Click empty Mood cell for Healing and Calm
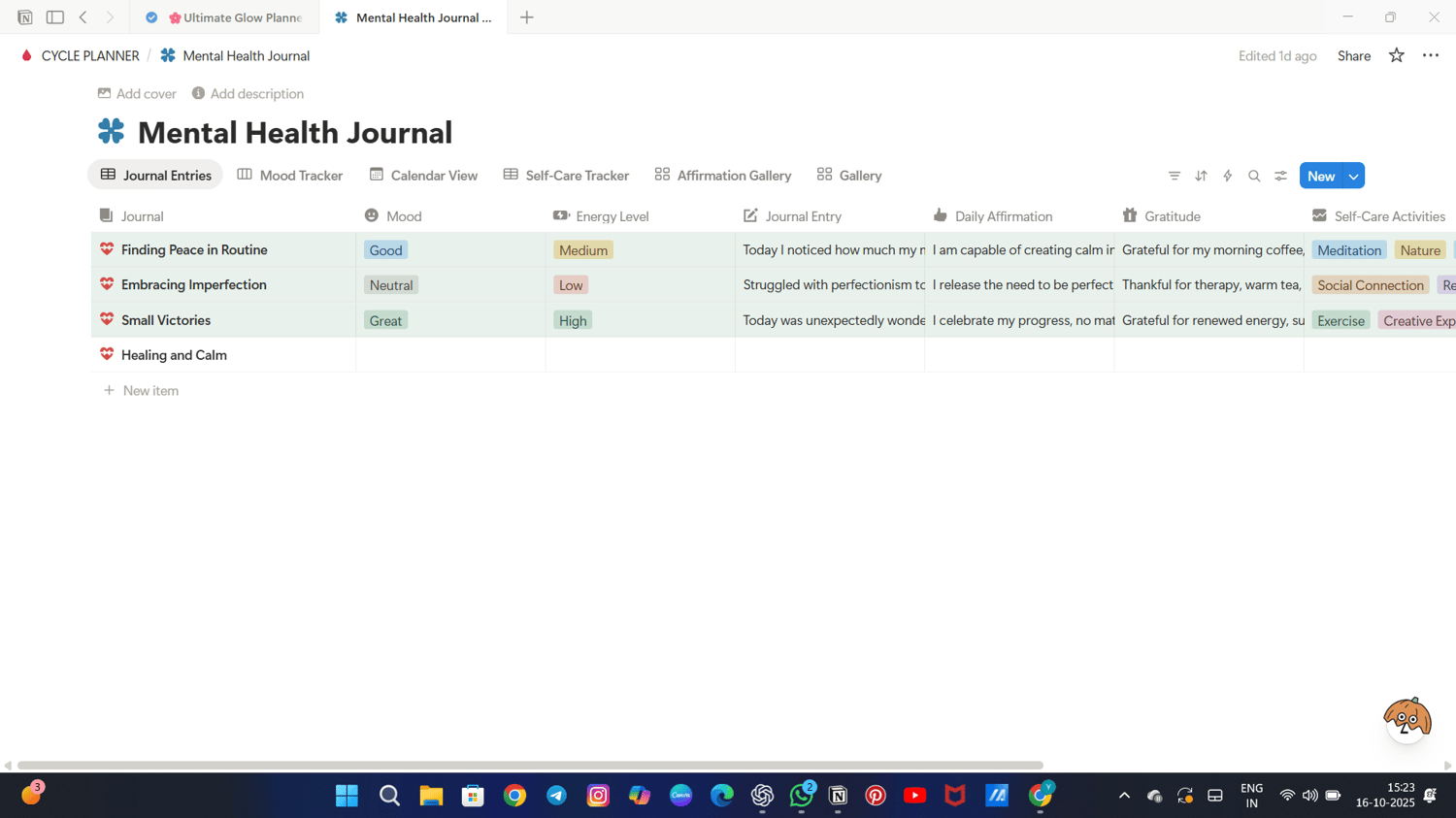The width and height of the screenshot is (1456, 818). click(x=450, y=355)
